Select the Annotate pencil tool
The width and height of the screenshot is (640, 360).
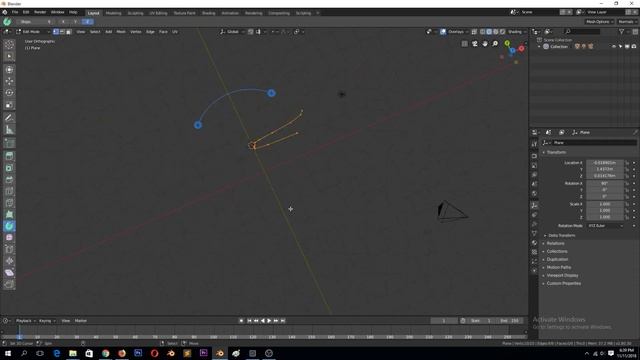click(9, 118)
